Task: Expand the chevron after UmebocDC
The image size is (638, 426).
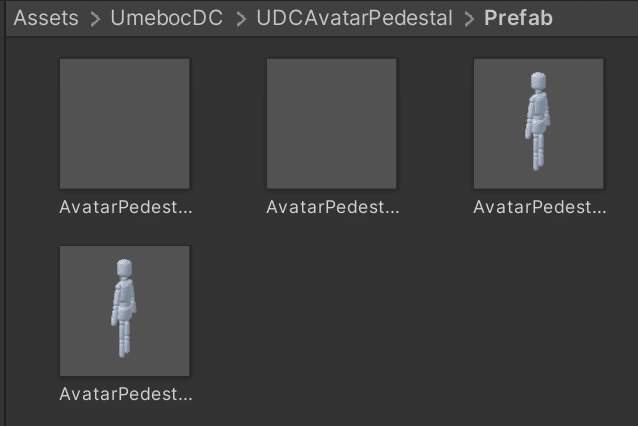Action: tap(241, 19)
